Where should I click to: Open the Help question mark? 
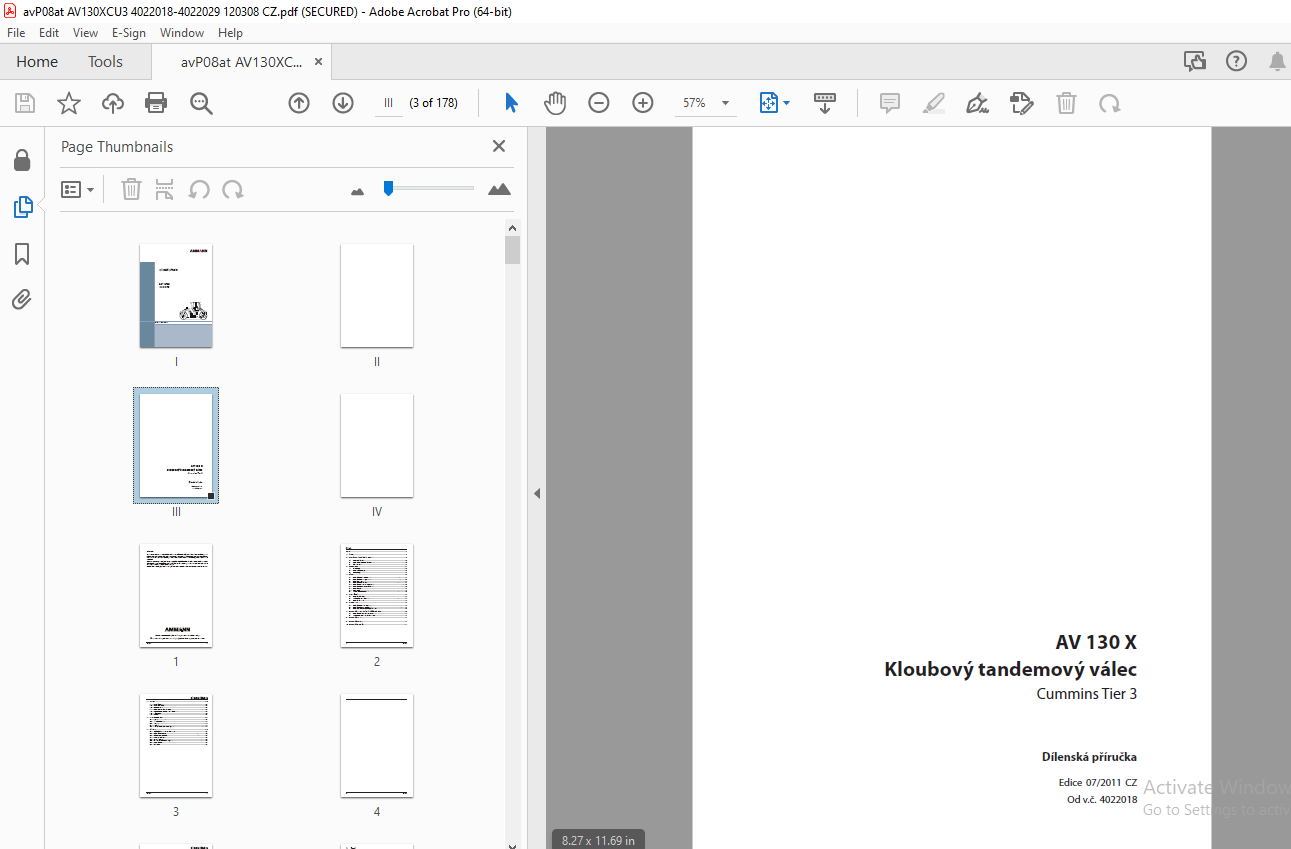tap(1237, 62)
